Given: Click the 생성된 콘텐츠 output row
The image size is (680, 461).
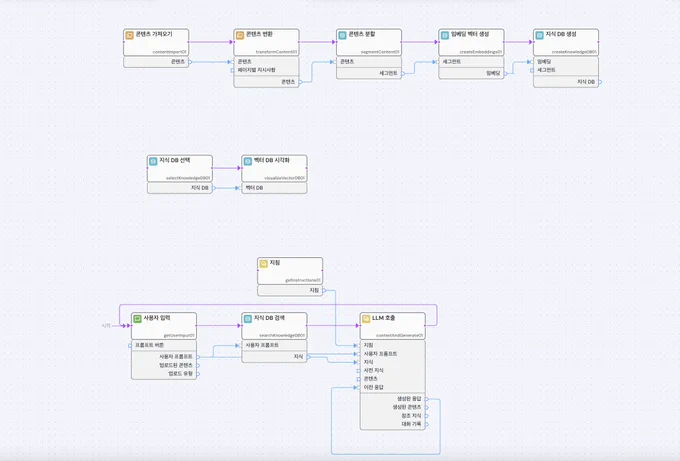Looking at the screenshot, I should 392,407.
